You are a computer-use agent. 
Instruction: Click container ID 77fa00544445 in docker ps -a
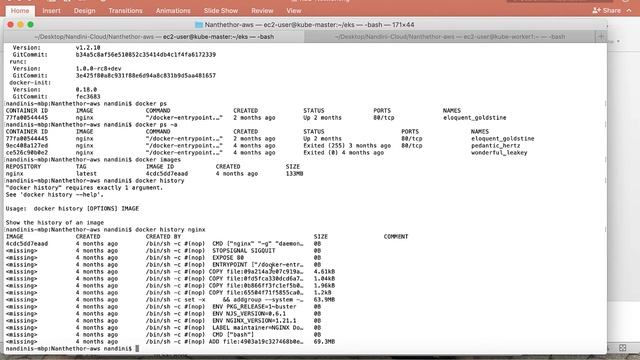pyautogui.click(x=27, y=139)
